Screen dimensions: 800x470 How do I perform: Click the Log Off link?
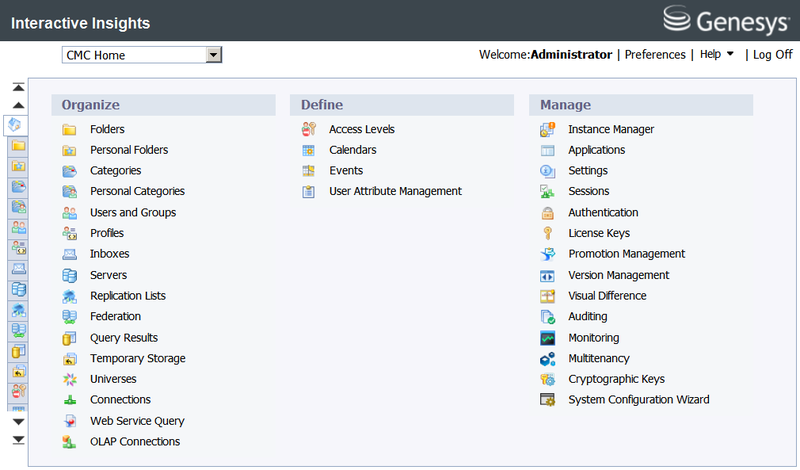(x=772, y=55)
